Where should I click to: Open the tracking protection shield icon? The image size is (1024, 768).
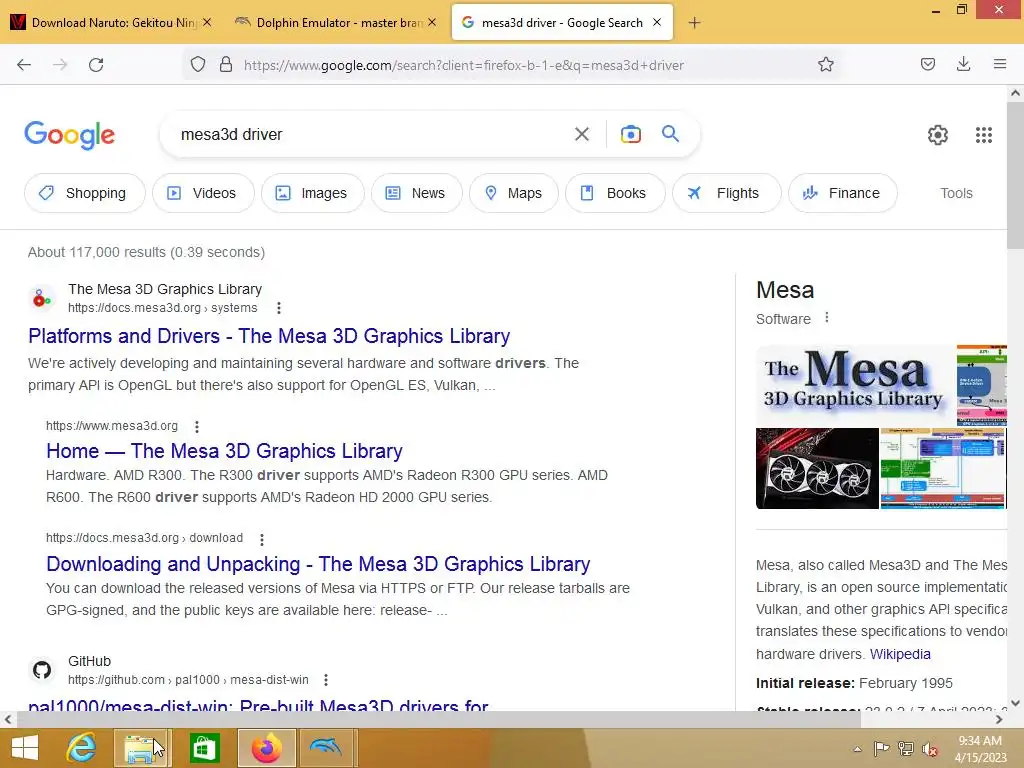[198, 65]
